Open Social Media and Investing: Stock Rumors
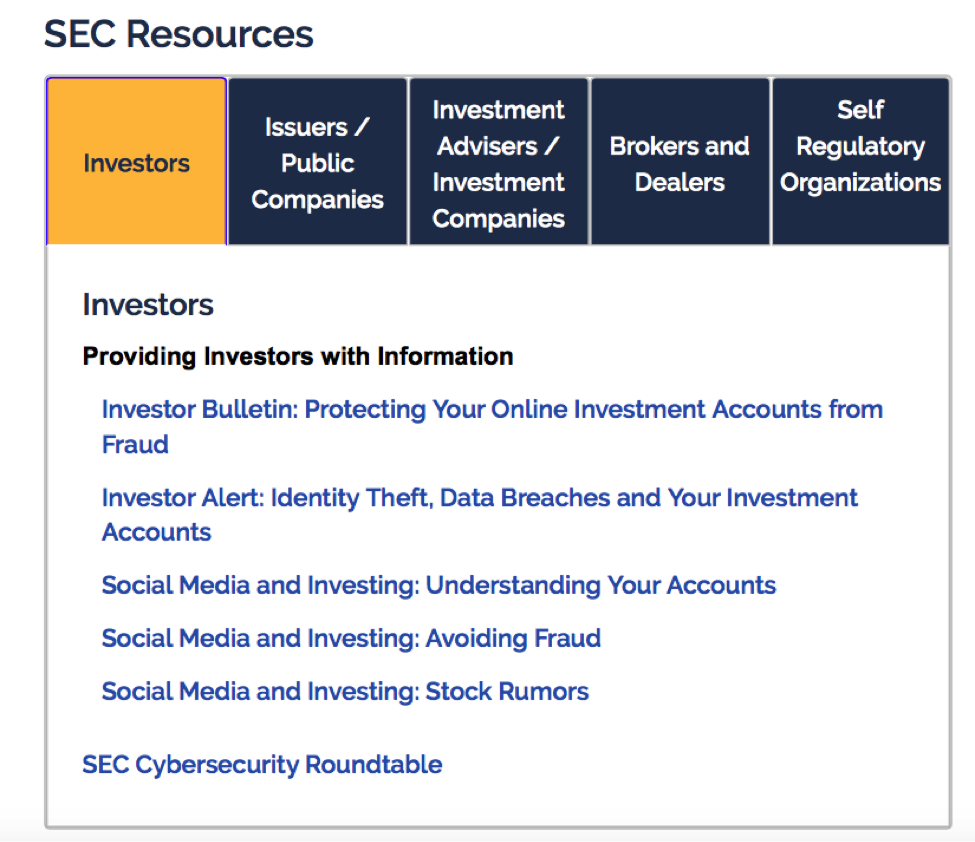The width and height of the screenshot is (975, 842). coord(345,691)
